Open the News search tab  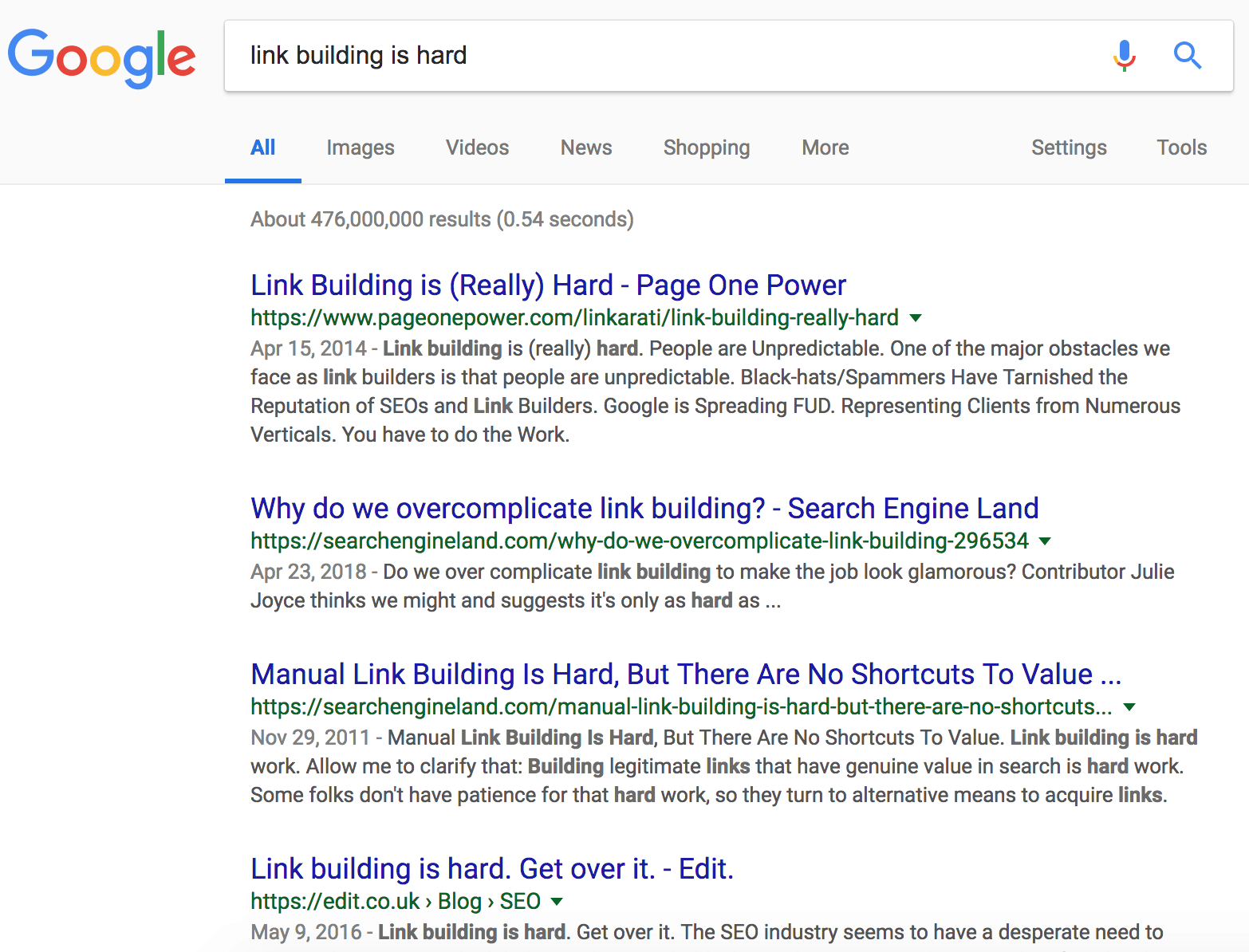586,148
